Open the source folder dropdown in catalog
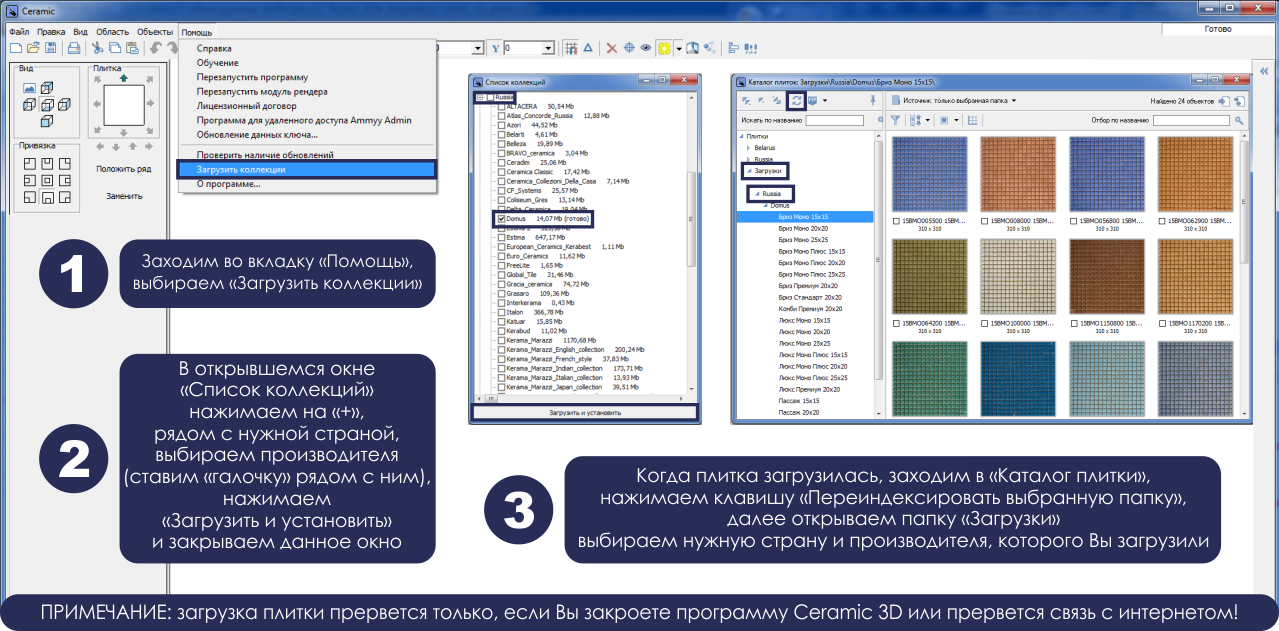The image size is (1279, 631). 1013,101
